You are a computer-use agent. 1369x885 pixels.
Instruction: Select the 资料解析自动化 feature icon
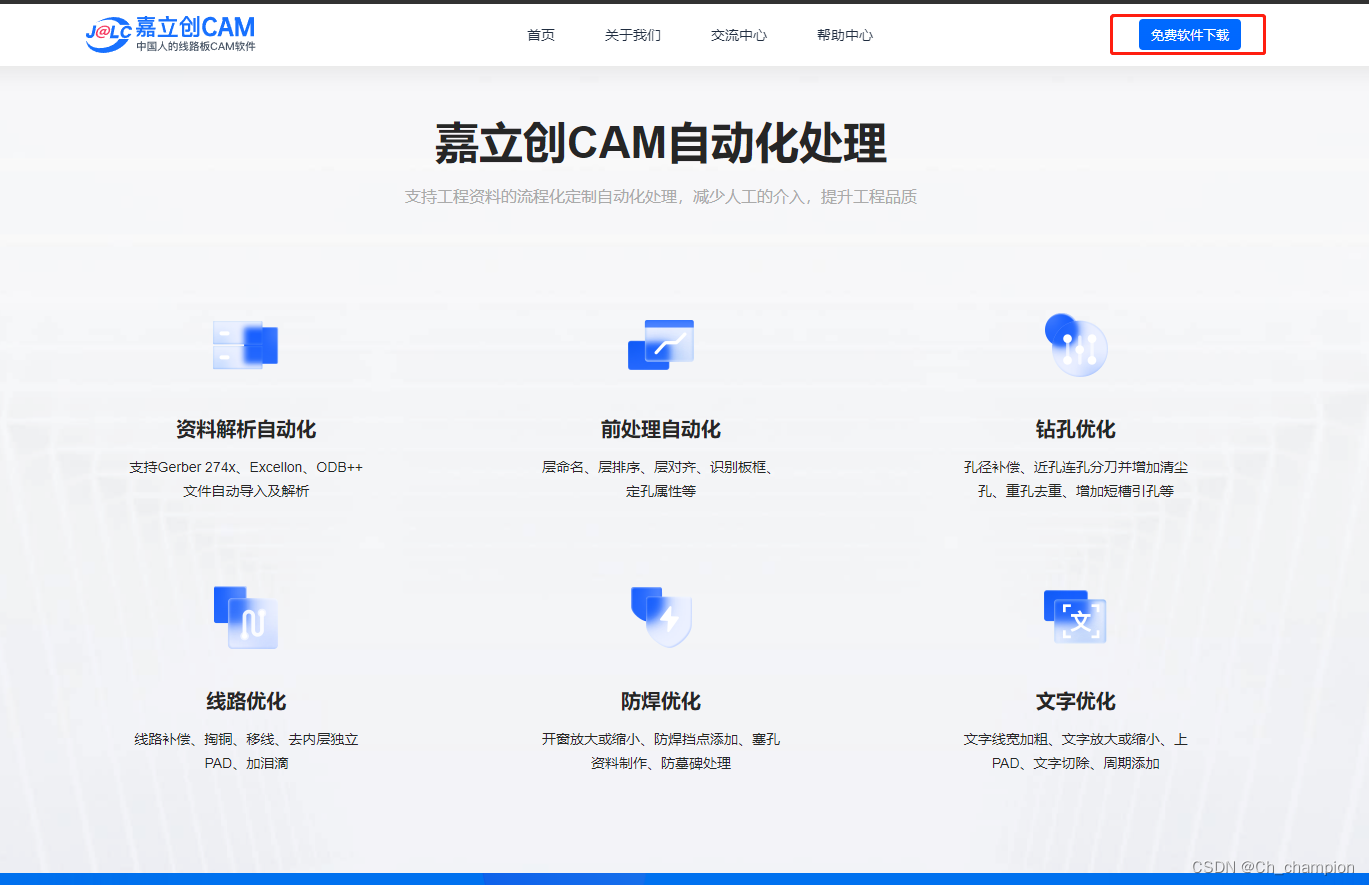(x=245, y=344)
